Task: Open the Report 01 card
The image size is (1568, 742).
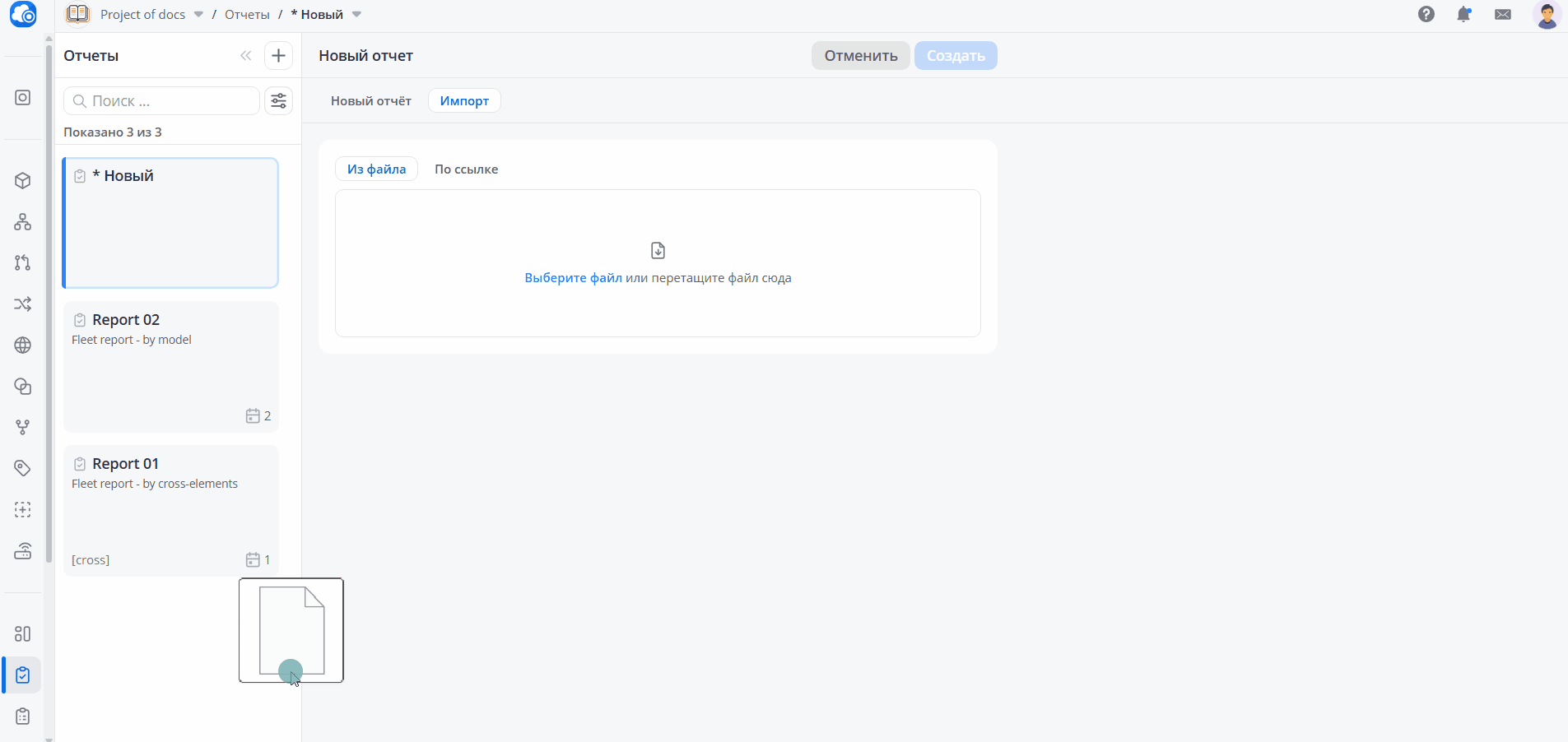Action: [x=170, y=511]
